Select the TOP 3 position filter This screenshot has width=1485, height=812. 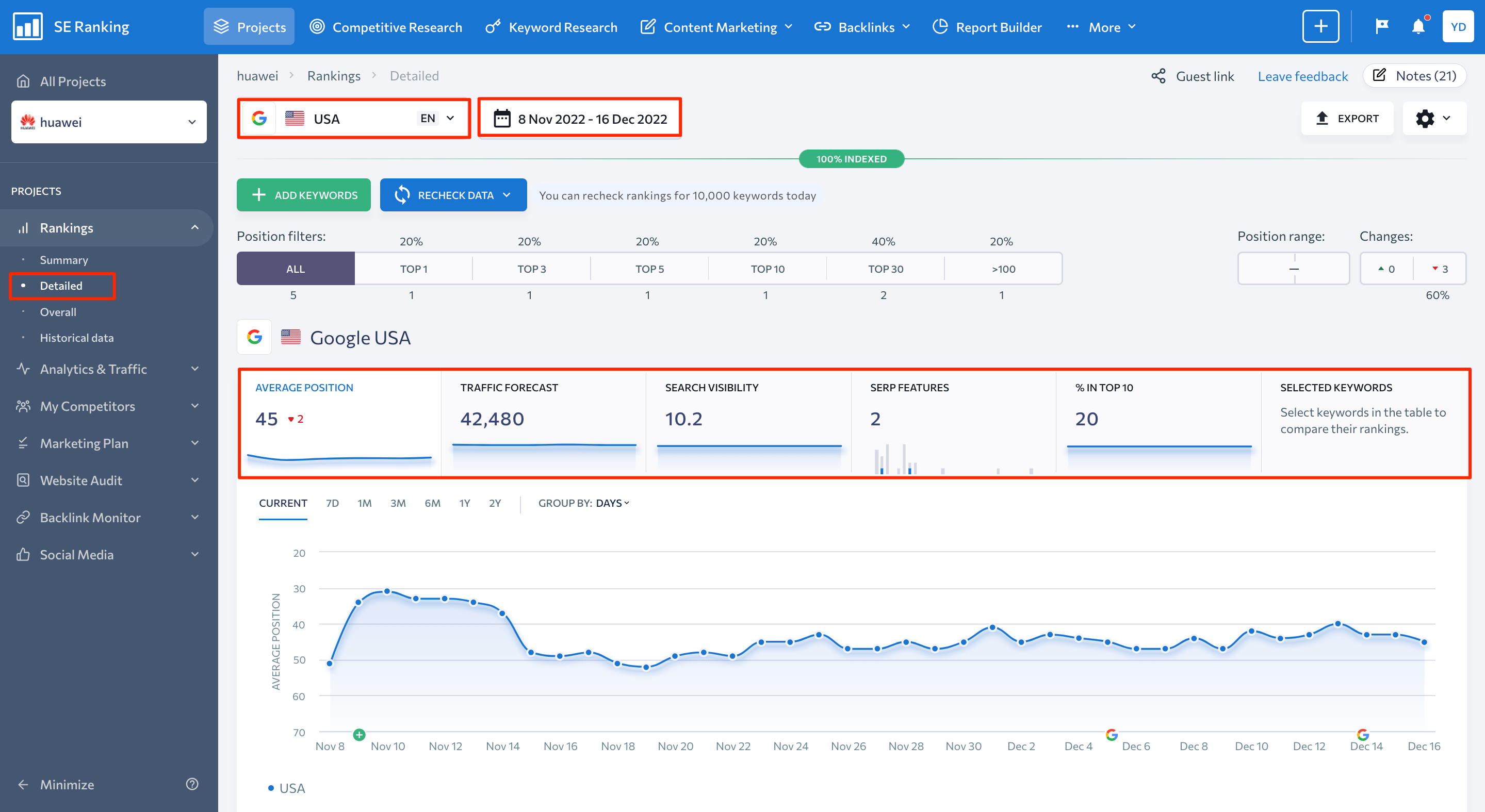pos(531,269)
